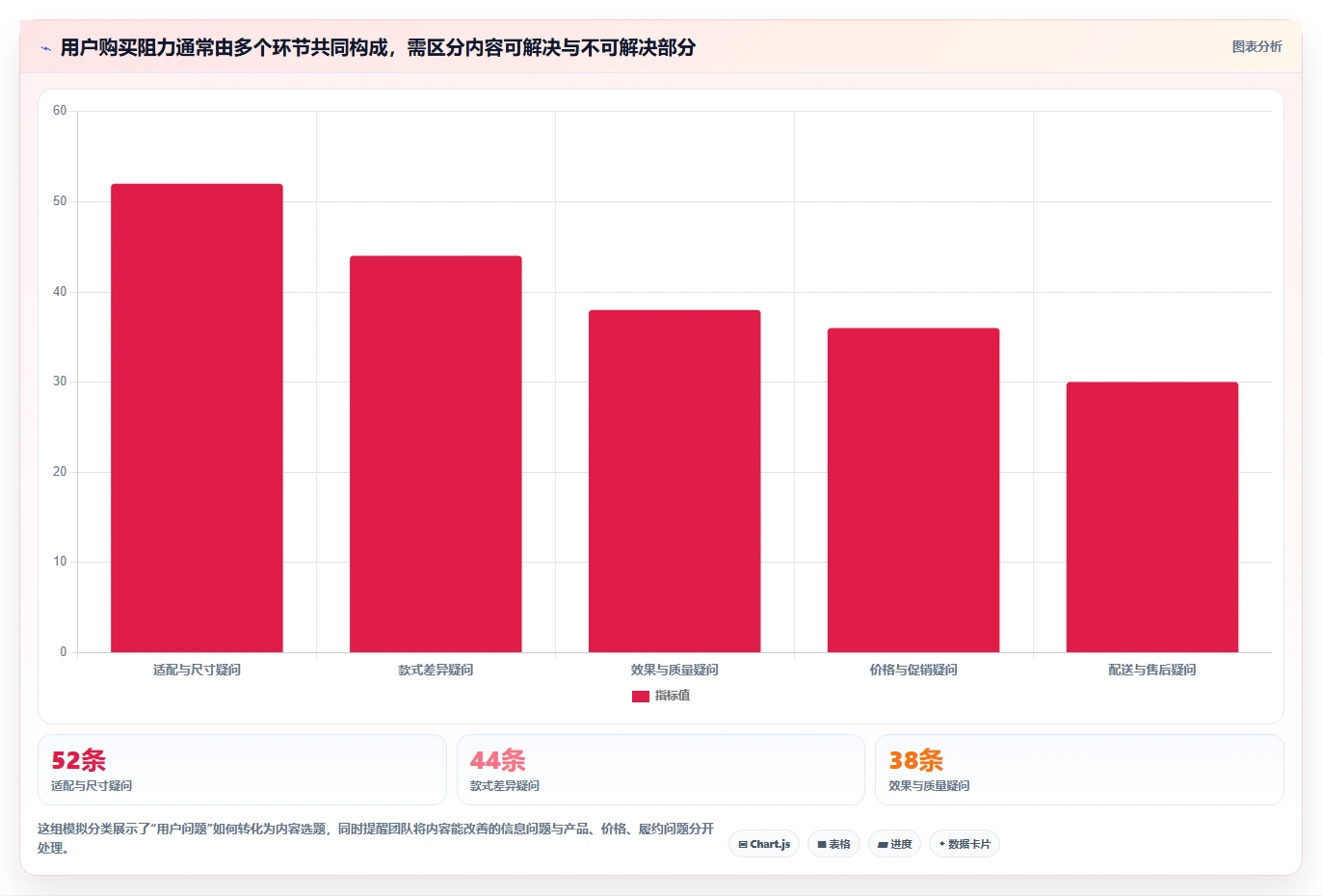Click the Chart.js tag
The width and height of the screenshot is (1322, 896).
[764, 844]
